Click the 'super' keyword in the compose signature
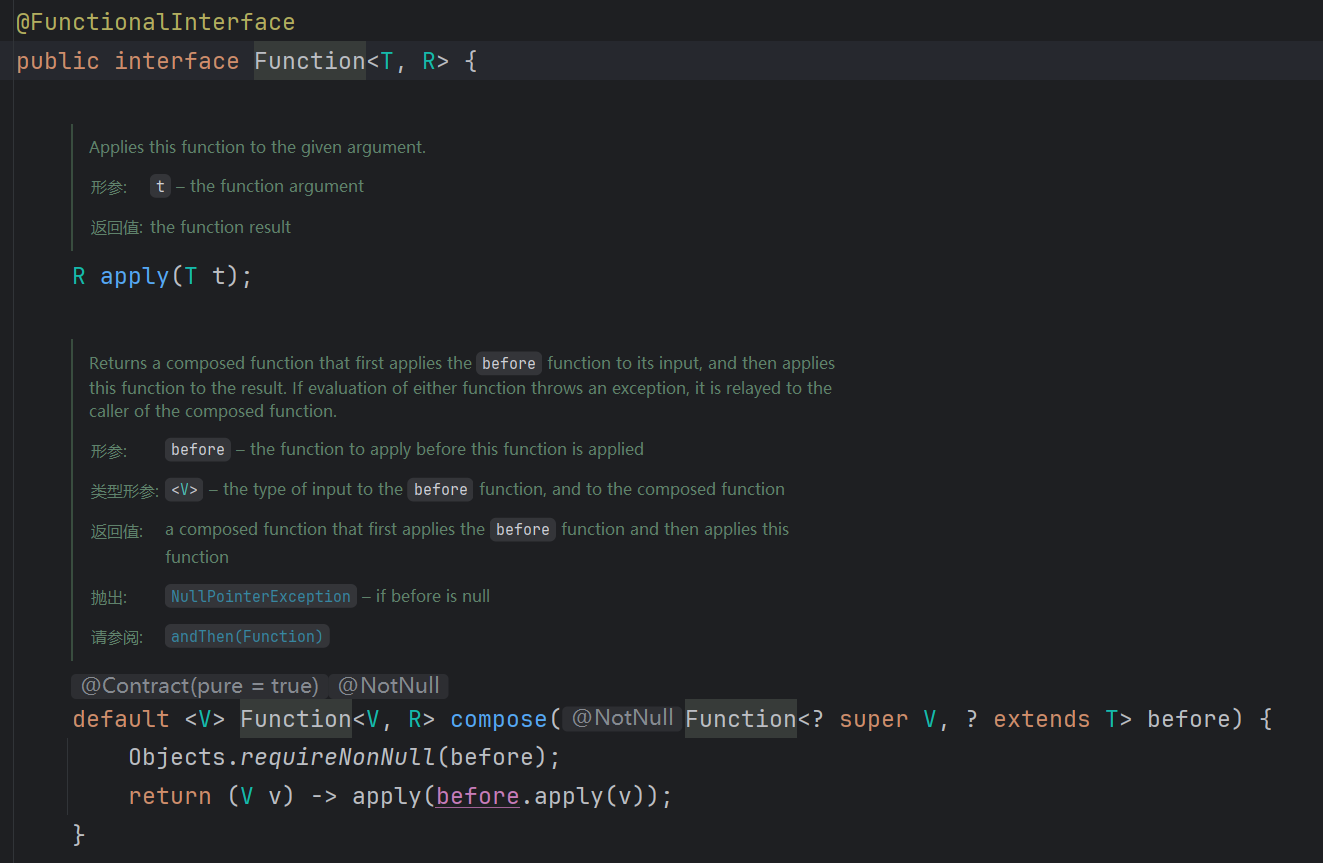 coord(874,719)
